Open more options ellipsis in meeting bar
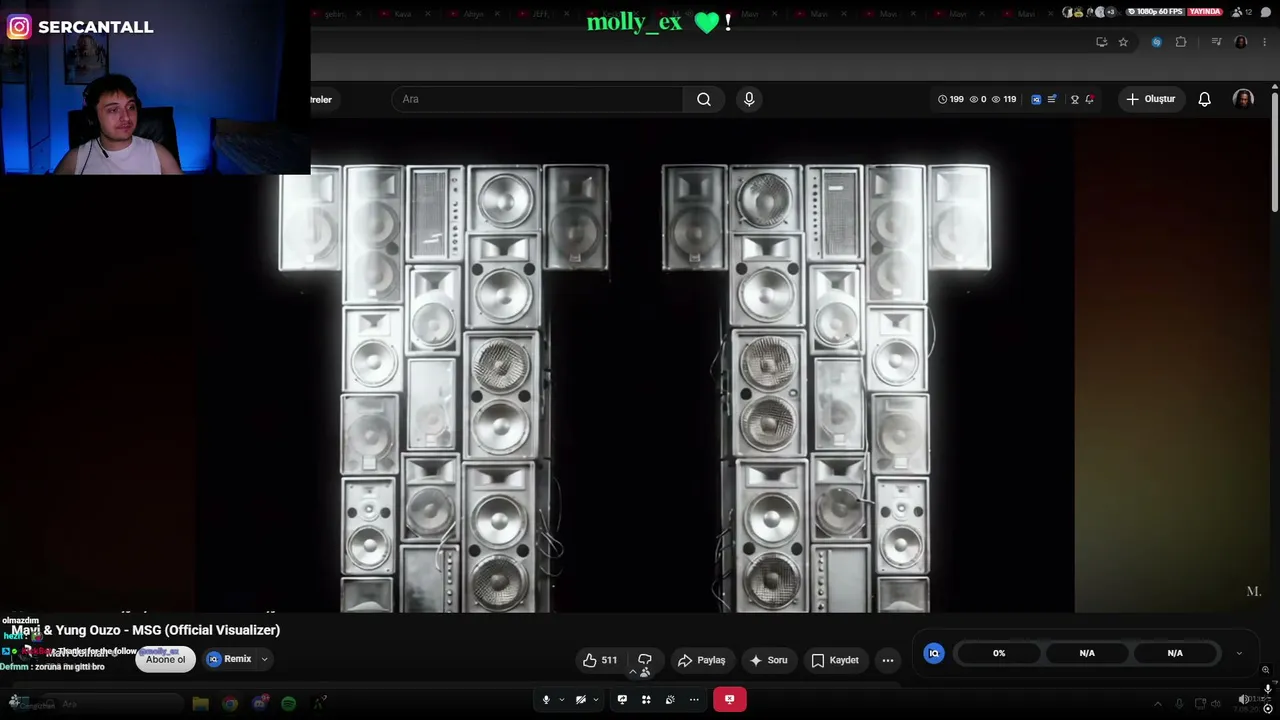This screenshot has height=720, width=1280. 694,699
